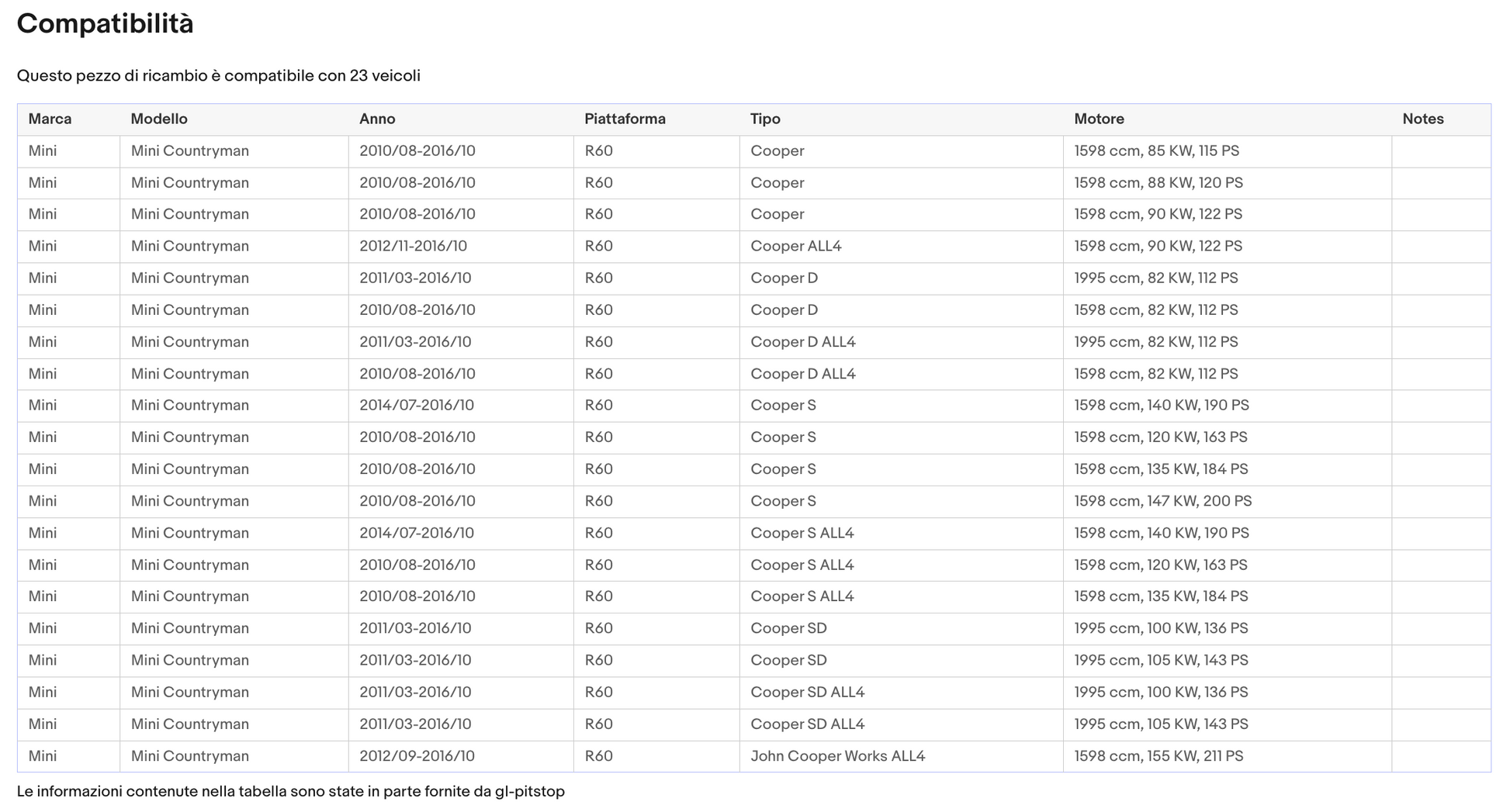Click the 85 KW, 115 PS engine cell
The height and width of the screenshot is (812, 1510).
coord(1156,151)
